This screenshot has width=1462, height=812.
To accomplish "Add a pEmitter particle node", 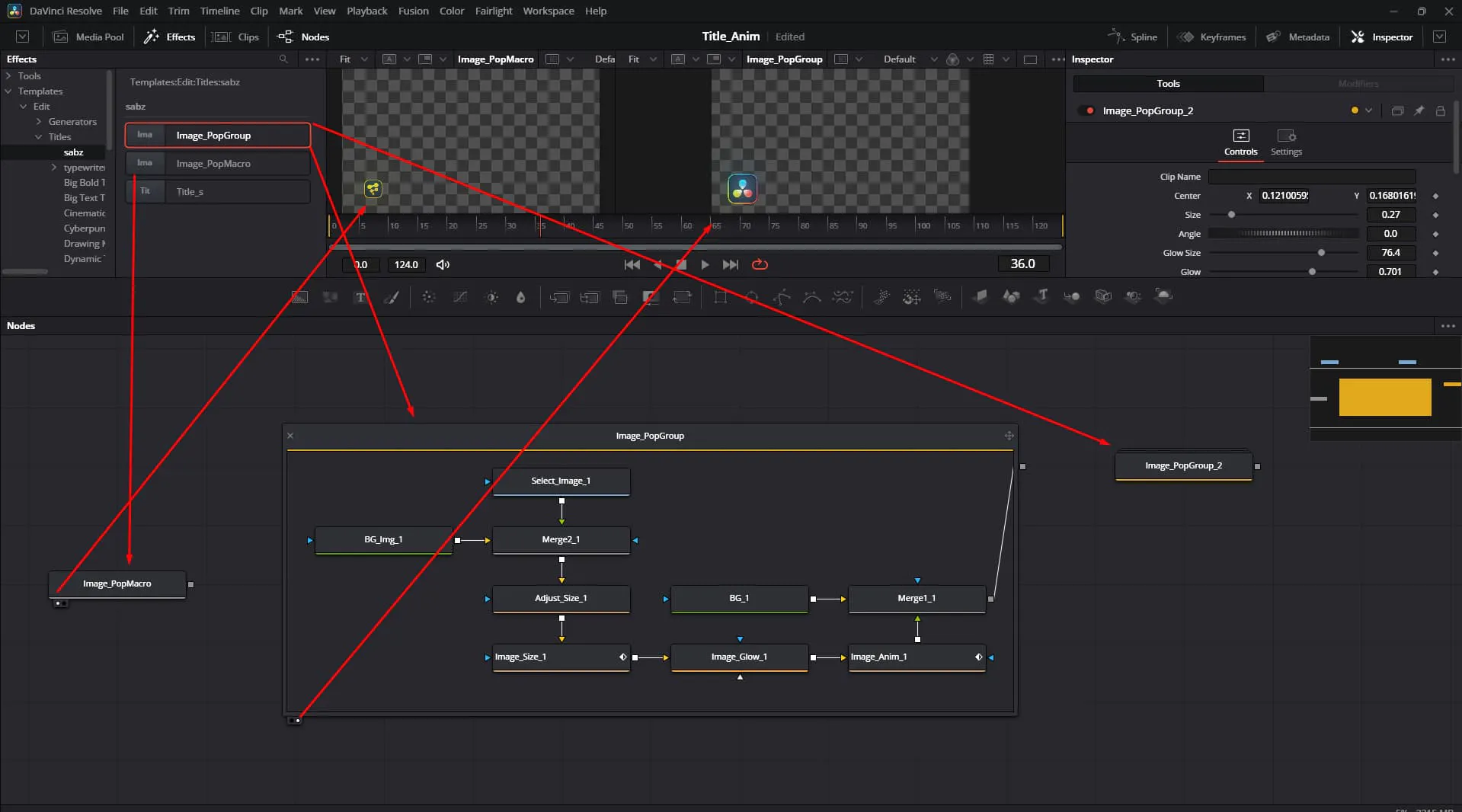I will point(881,297).
